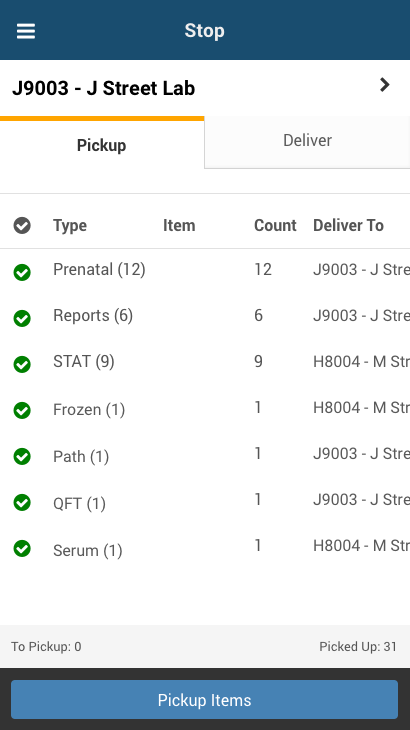Select the Pickup tab
The image size is (410, 730).
101,145
